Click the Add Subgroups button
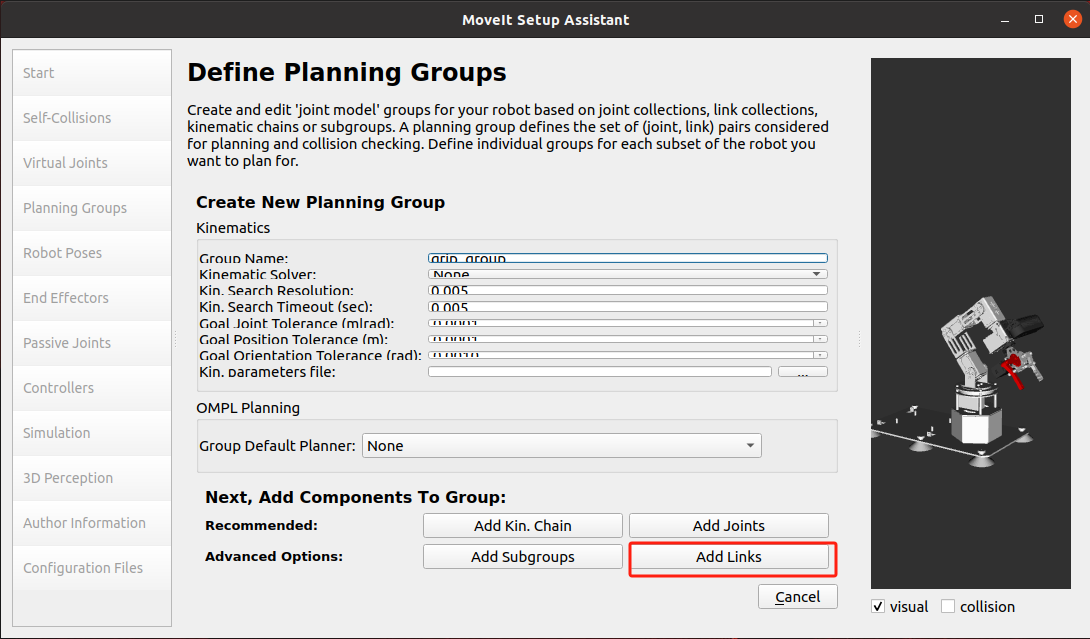The height and width of the screenshot is (639, 1090). pos(523,557)
